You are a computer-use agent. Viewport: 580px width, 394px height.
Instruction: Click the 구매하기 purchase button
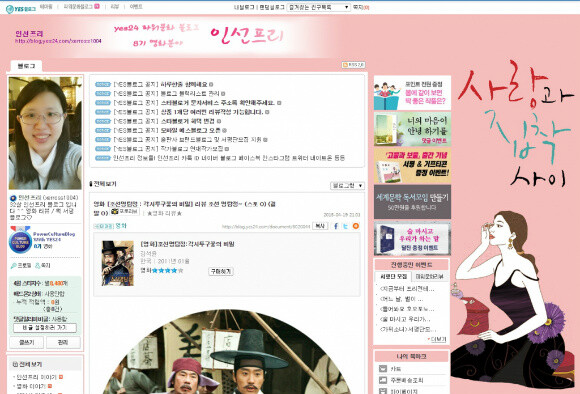coord(221,272)
